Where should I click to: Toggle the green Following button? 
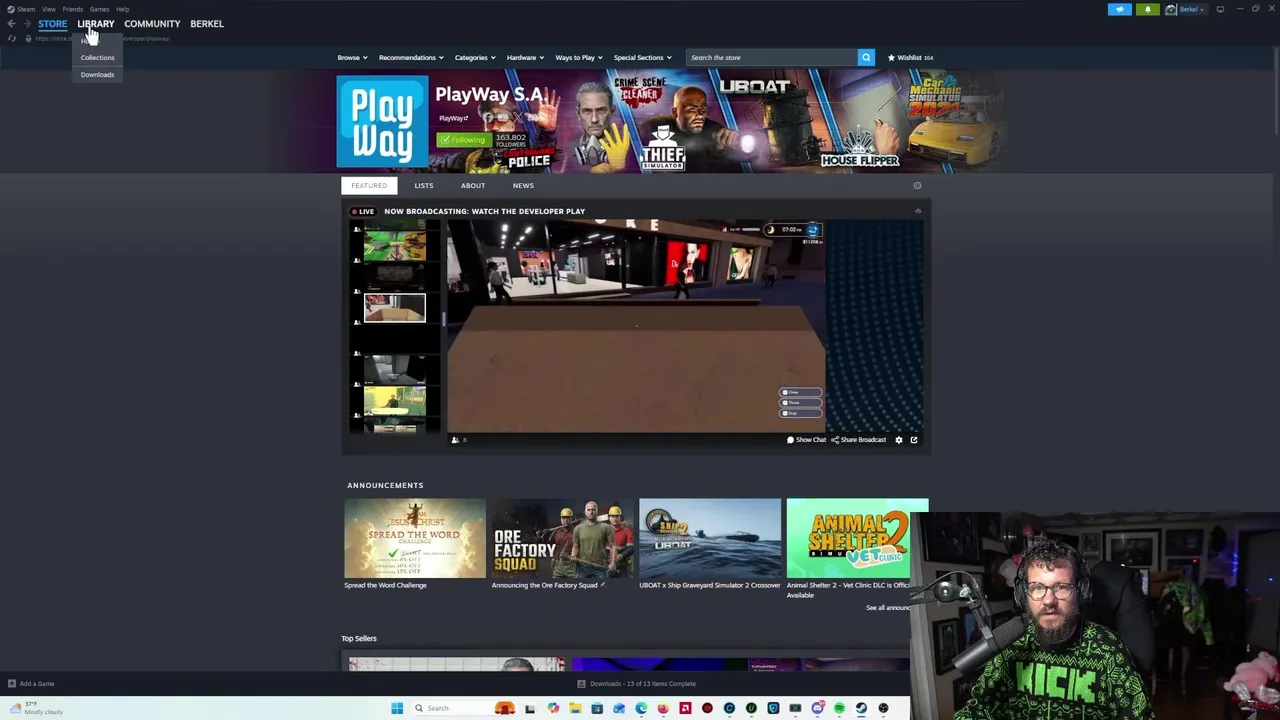[464, 140]
